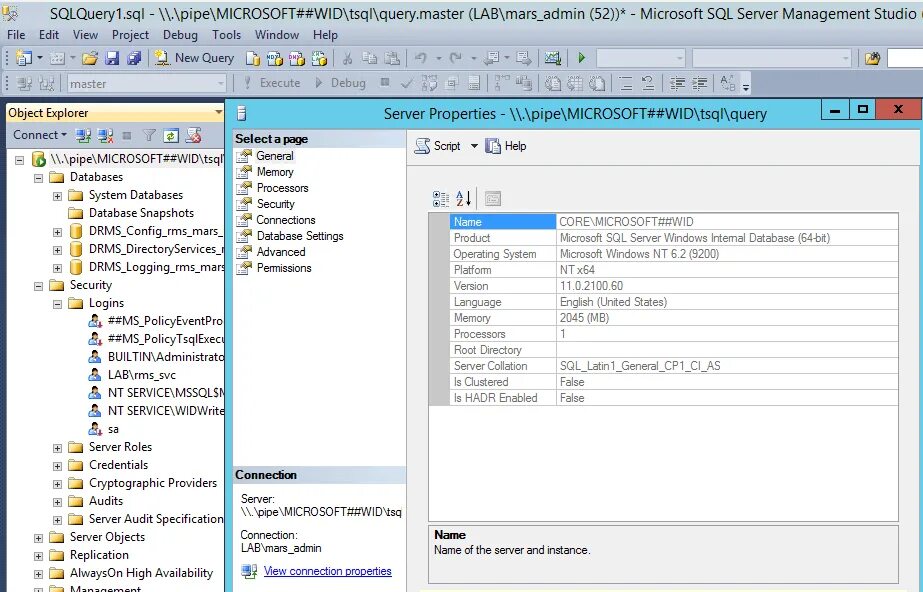
Task: Open the View menu
Action: (85, 35)
